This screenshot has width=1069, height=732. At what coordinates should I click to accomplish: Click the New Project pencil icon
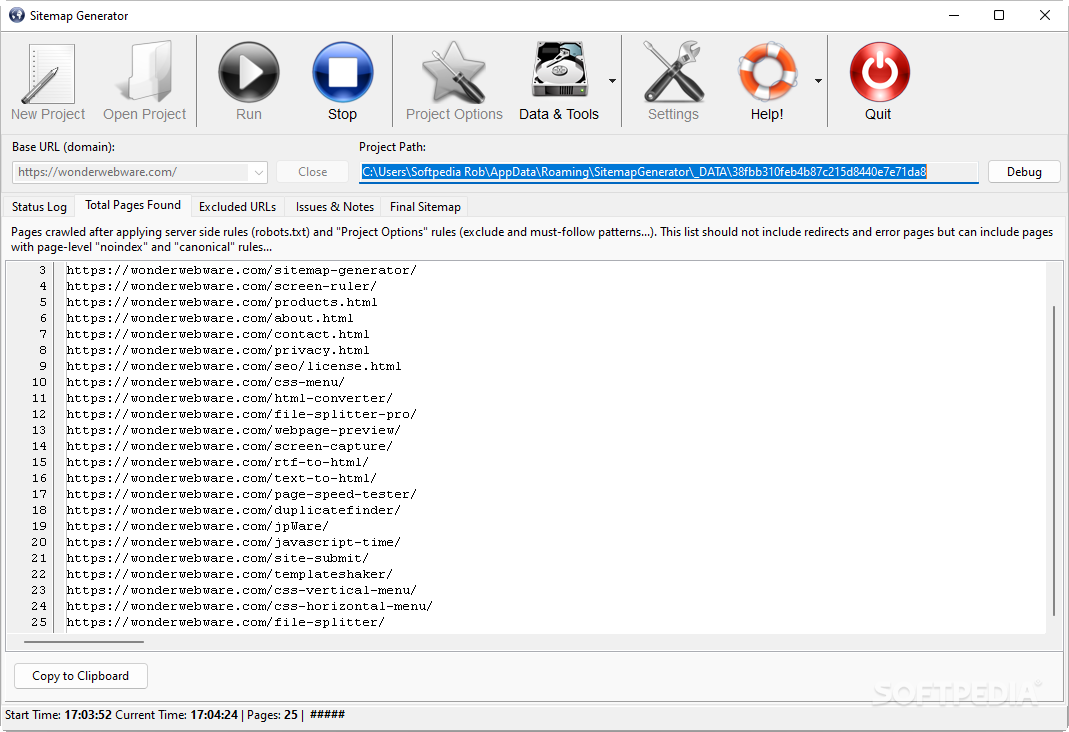[x=48, y=74]
